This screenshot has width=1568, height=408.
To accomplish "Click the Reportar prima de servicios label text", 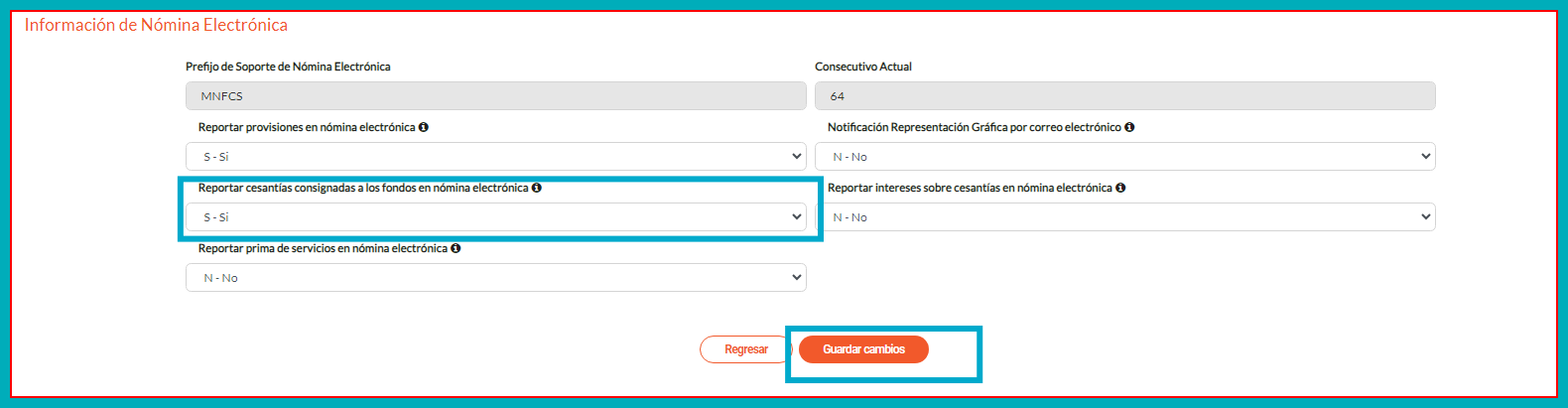I will click(322, 248).
